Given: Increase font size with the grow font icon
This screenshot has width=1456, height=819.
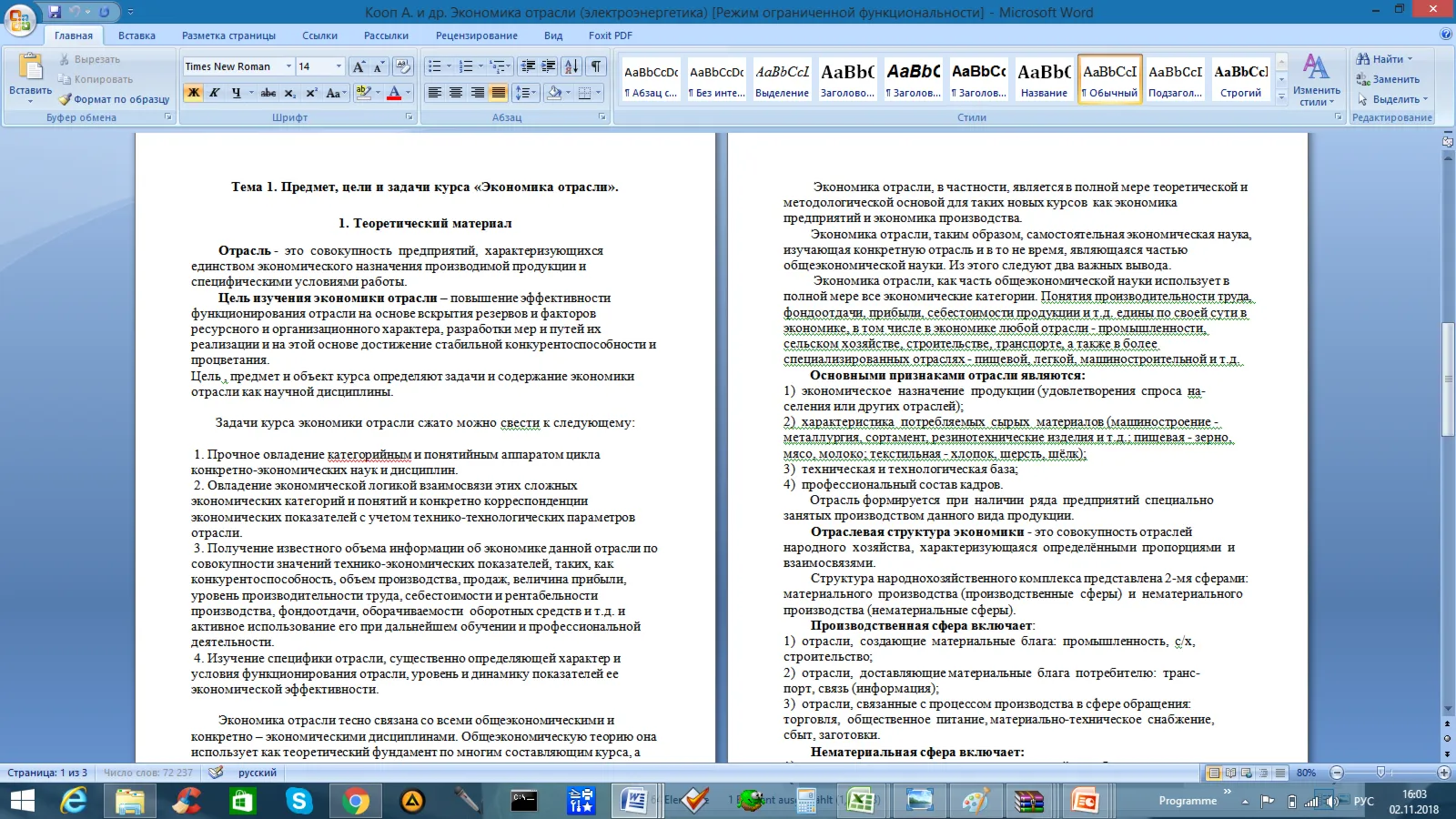Looking at the screenshot, I should pyautogui.click(x=359, y=66).
